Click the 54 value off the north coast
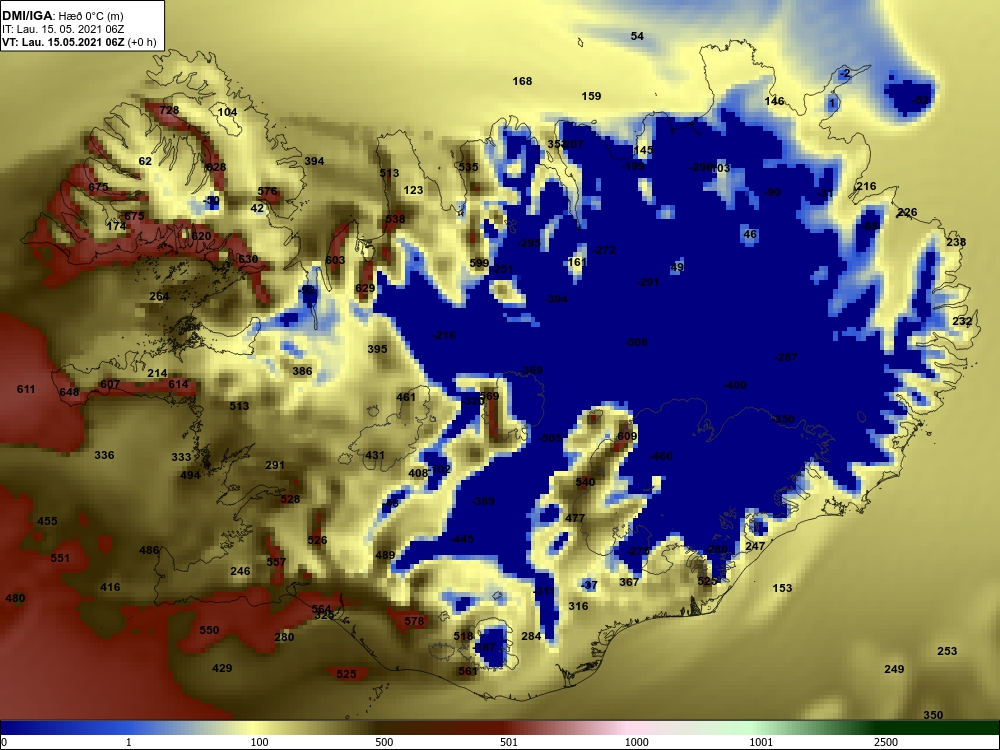Viewport: 1000px width, 750px height. (x=637, y=36)
